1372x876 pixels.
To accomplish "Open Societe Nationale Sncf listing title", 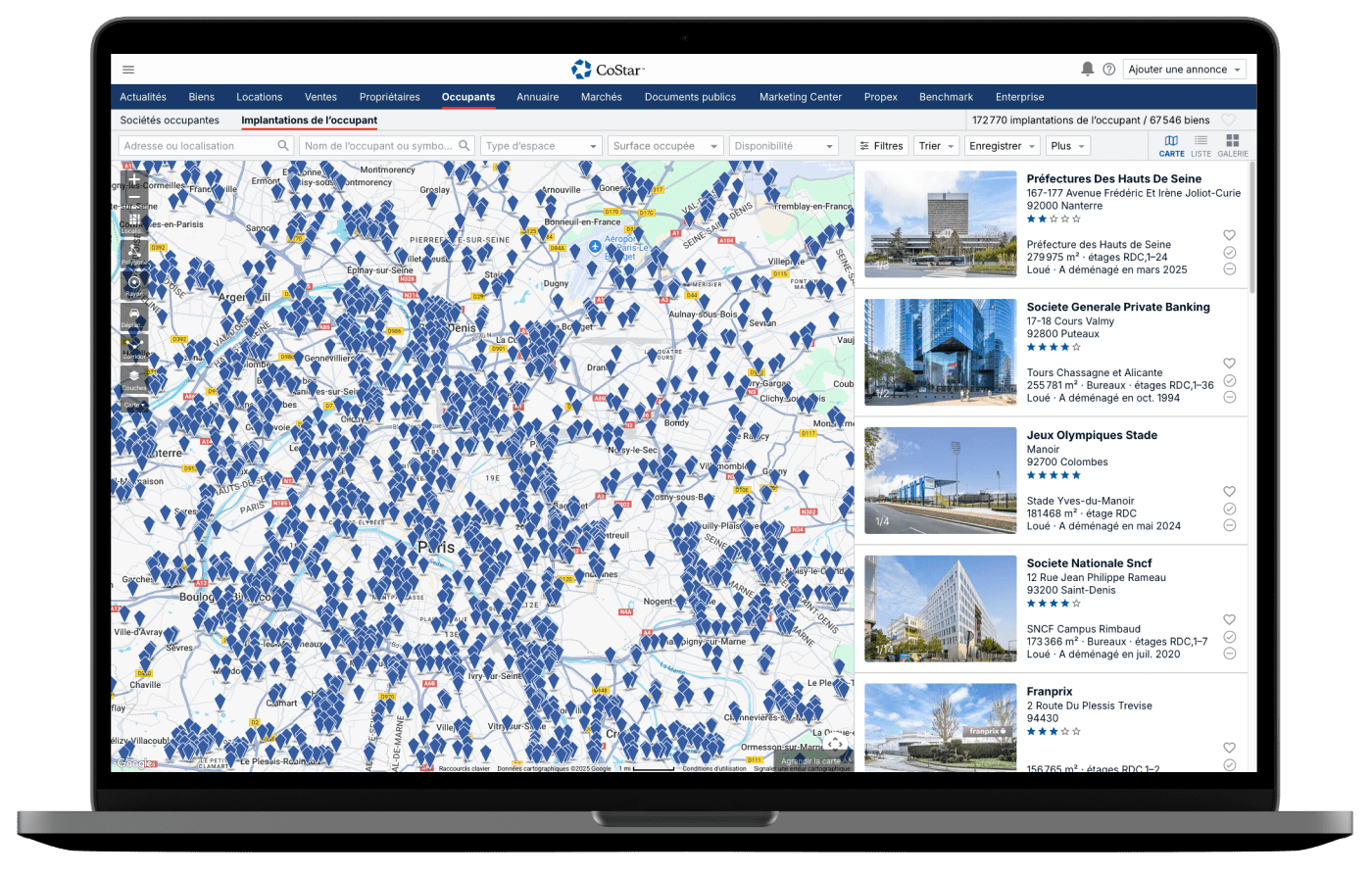I will tap(1089, 563).
